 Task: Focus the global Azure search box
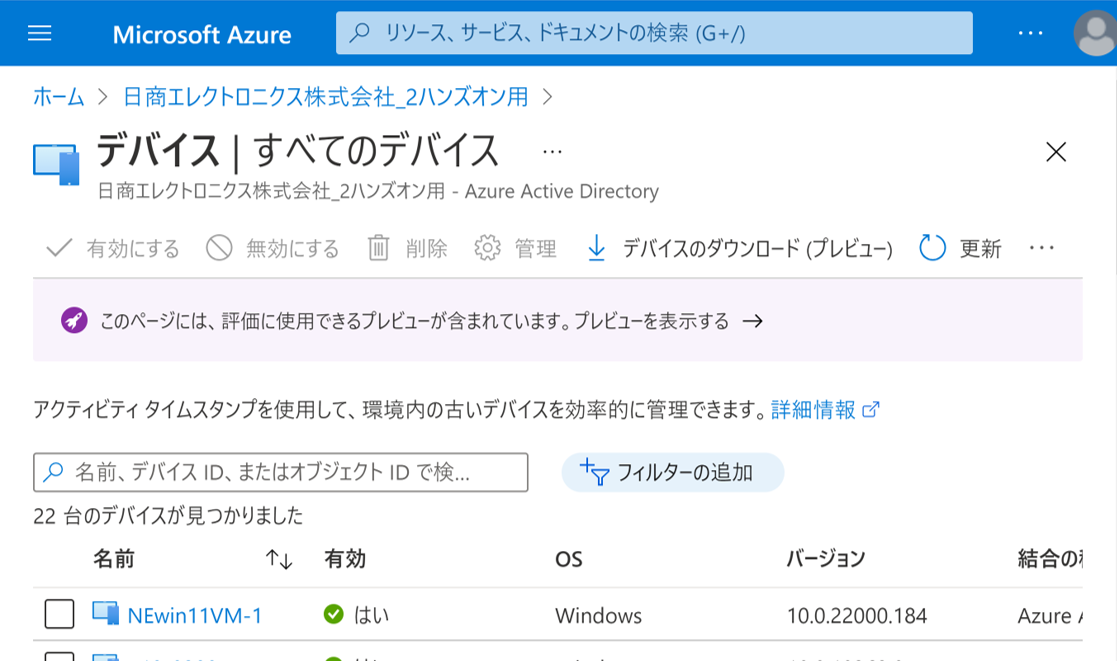coord(654,33)
